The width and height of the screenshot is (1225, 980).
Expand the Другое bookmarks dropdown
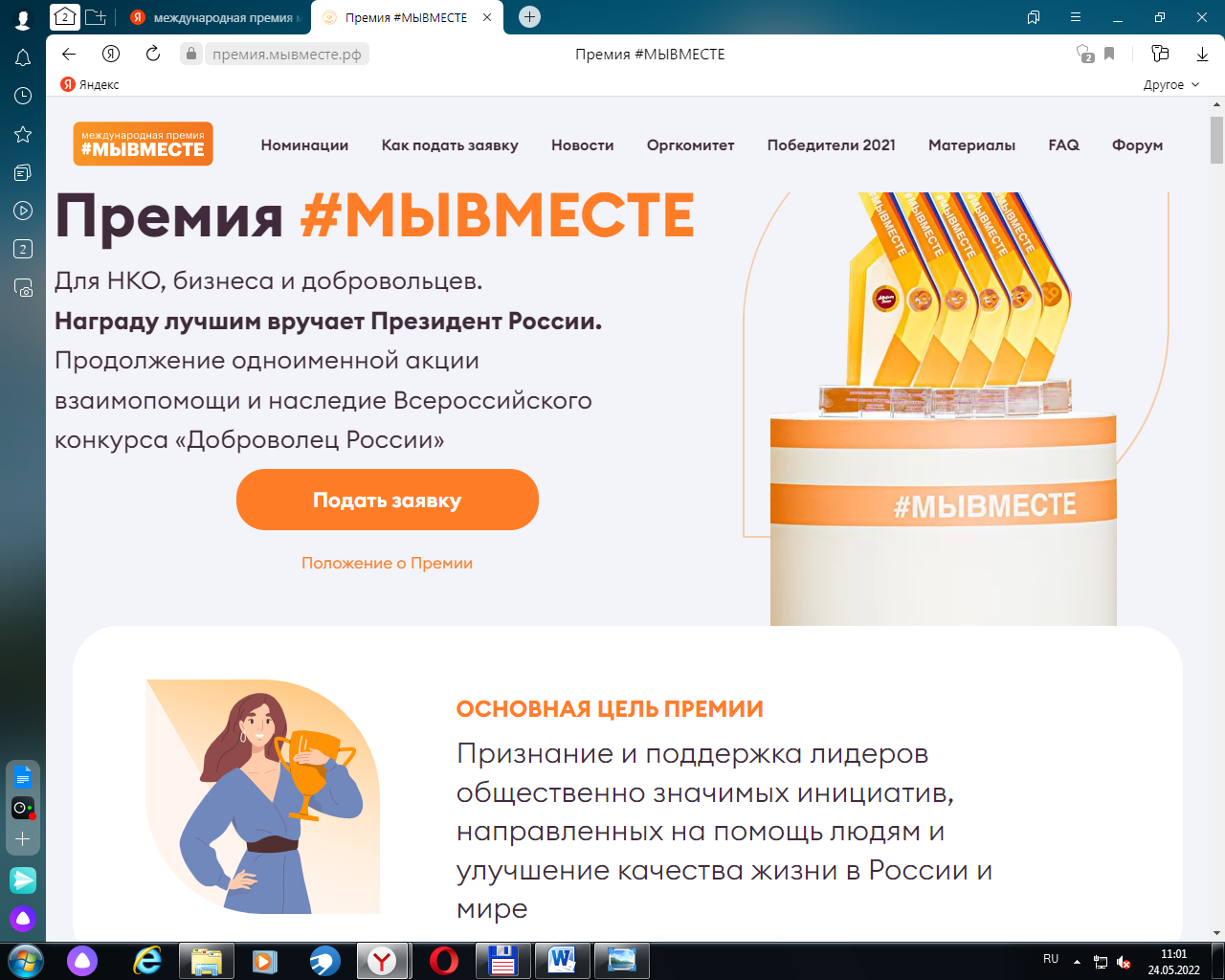pos(1171,84)
